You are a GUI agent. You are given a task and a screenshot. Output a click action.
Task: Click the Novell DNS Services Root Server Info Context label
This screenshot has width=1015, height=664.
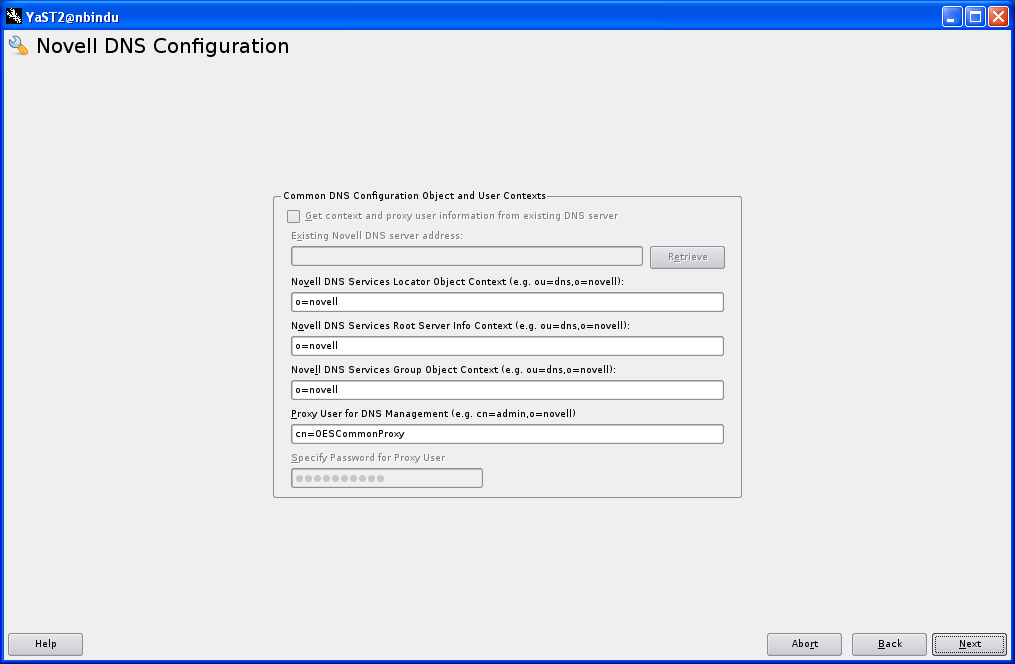460,326
